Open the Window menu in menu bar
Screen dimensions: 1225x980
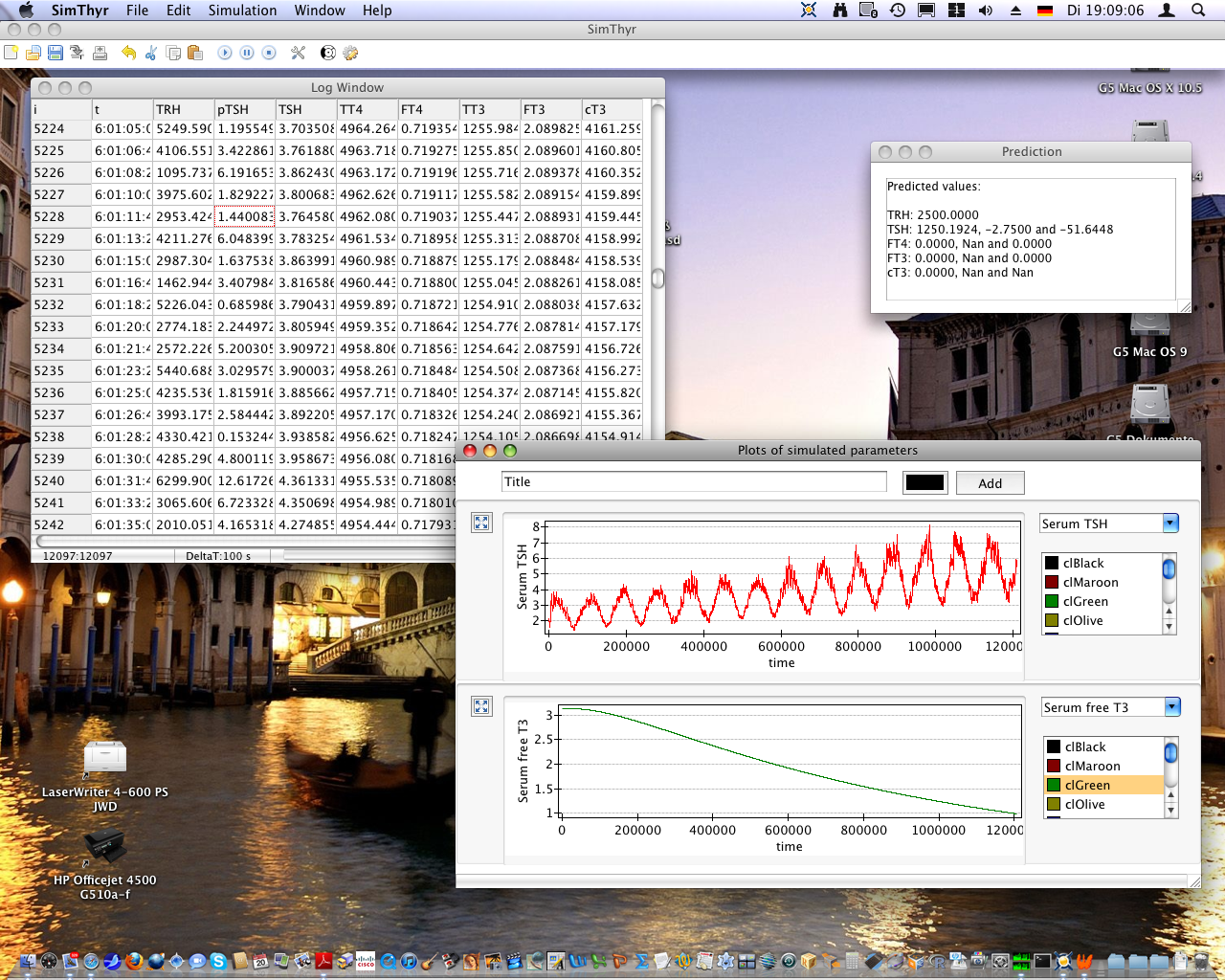click(x=320, y=11)
